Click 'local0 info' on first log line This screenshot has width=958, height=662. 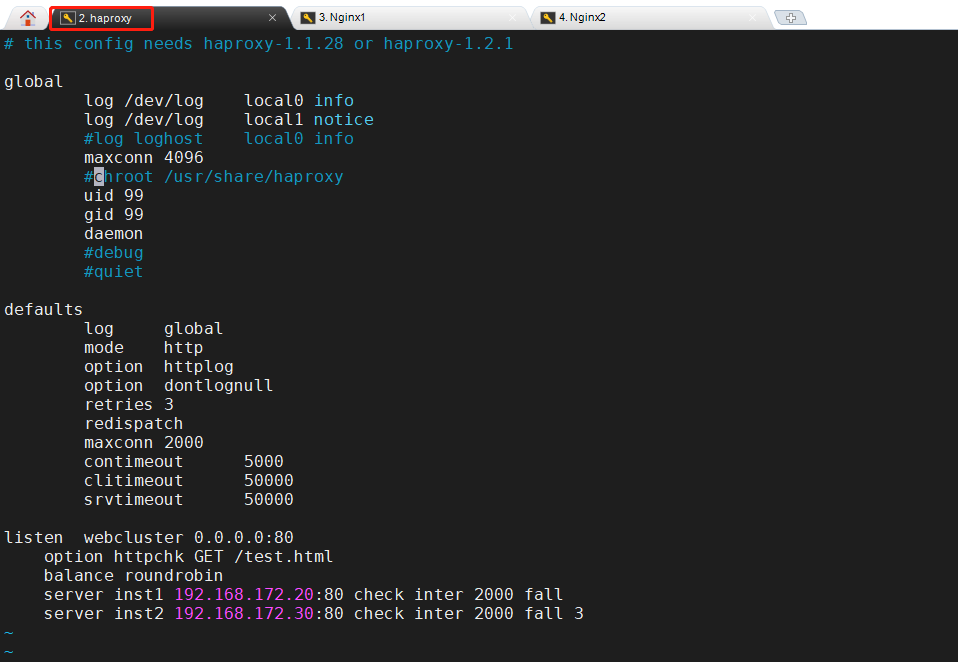tap(299, 101)
